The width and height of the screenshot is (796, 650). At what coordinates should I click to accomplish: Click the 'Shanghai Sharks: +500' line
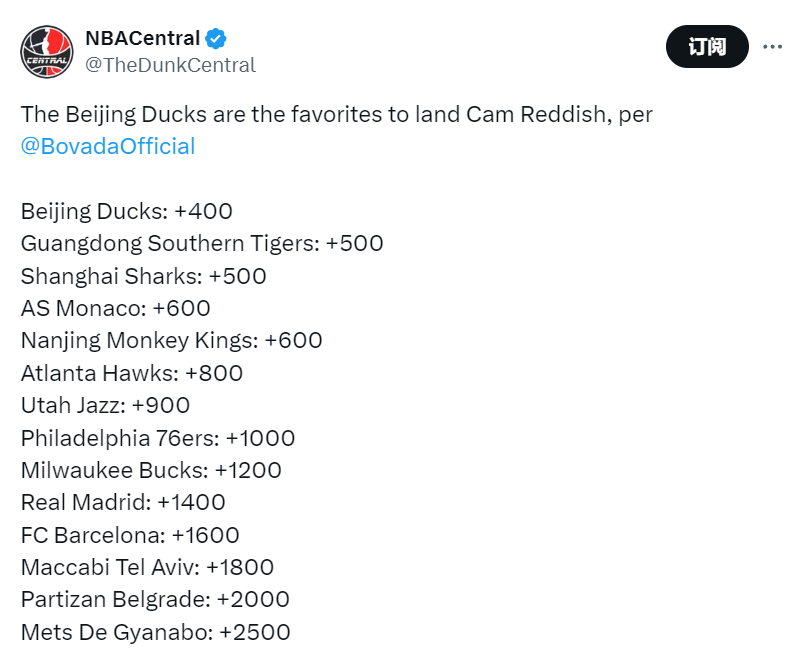point(143,276)
